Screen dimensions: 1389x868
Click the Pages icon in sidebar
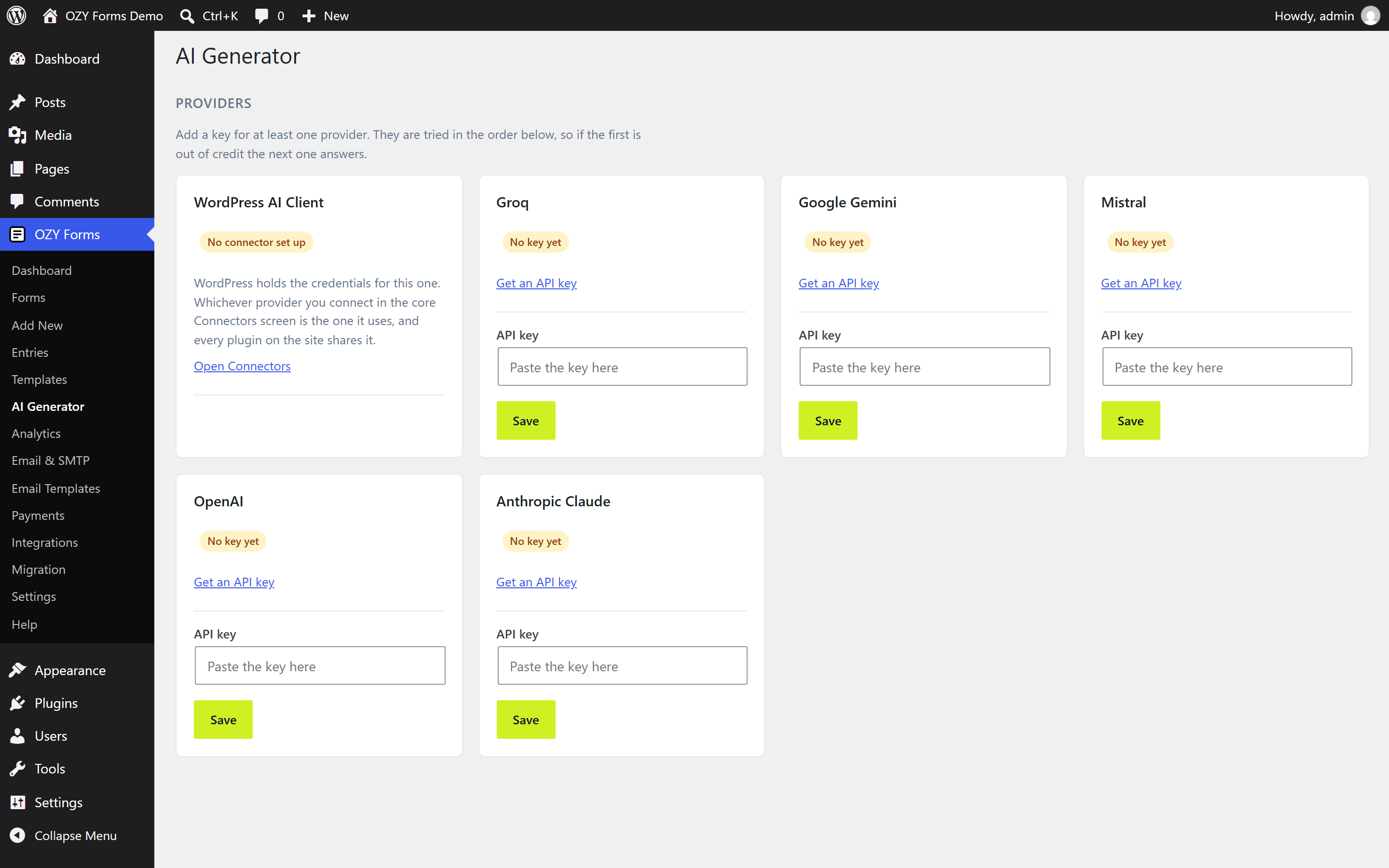click(17, 169)
